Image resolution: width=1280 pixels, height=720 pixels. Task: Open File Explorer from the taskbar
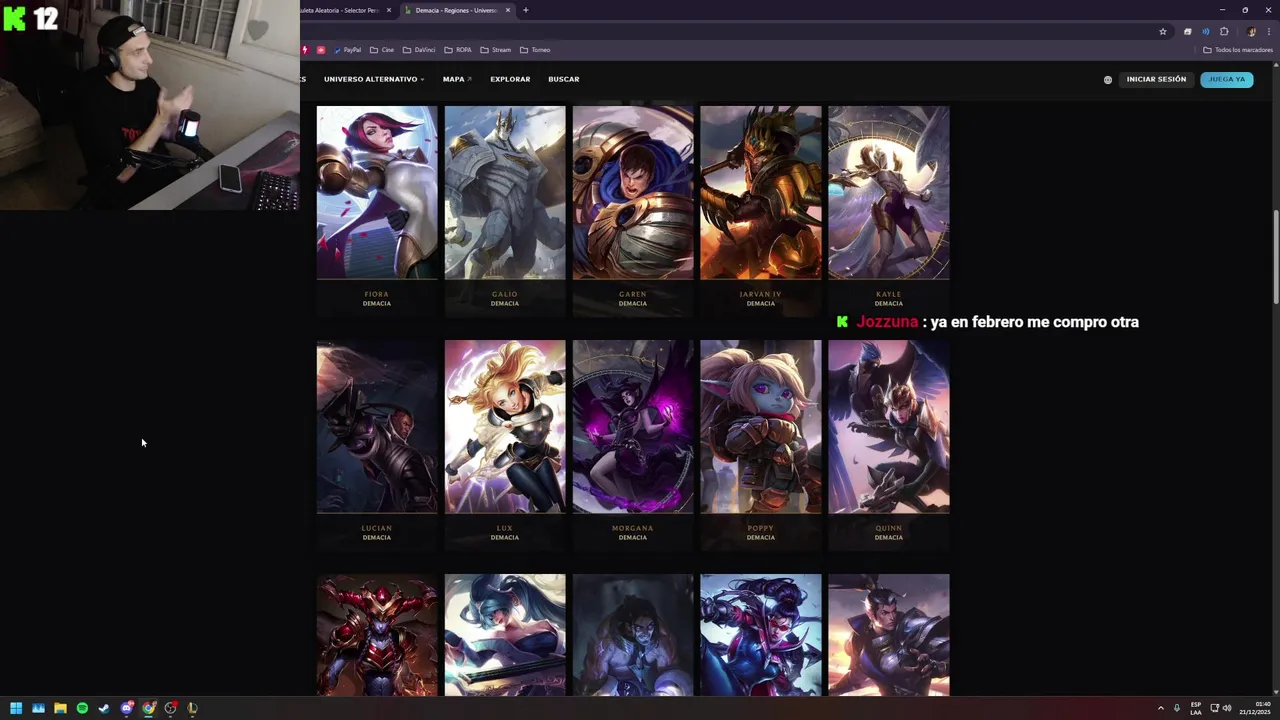coord(60,708)
